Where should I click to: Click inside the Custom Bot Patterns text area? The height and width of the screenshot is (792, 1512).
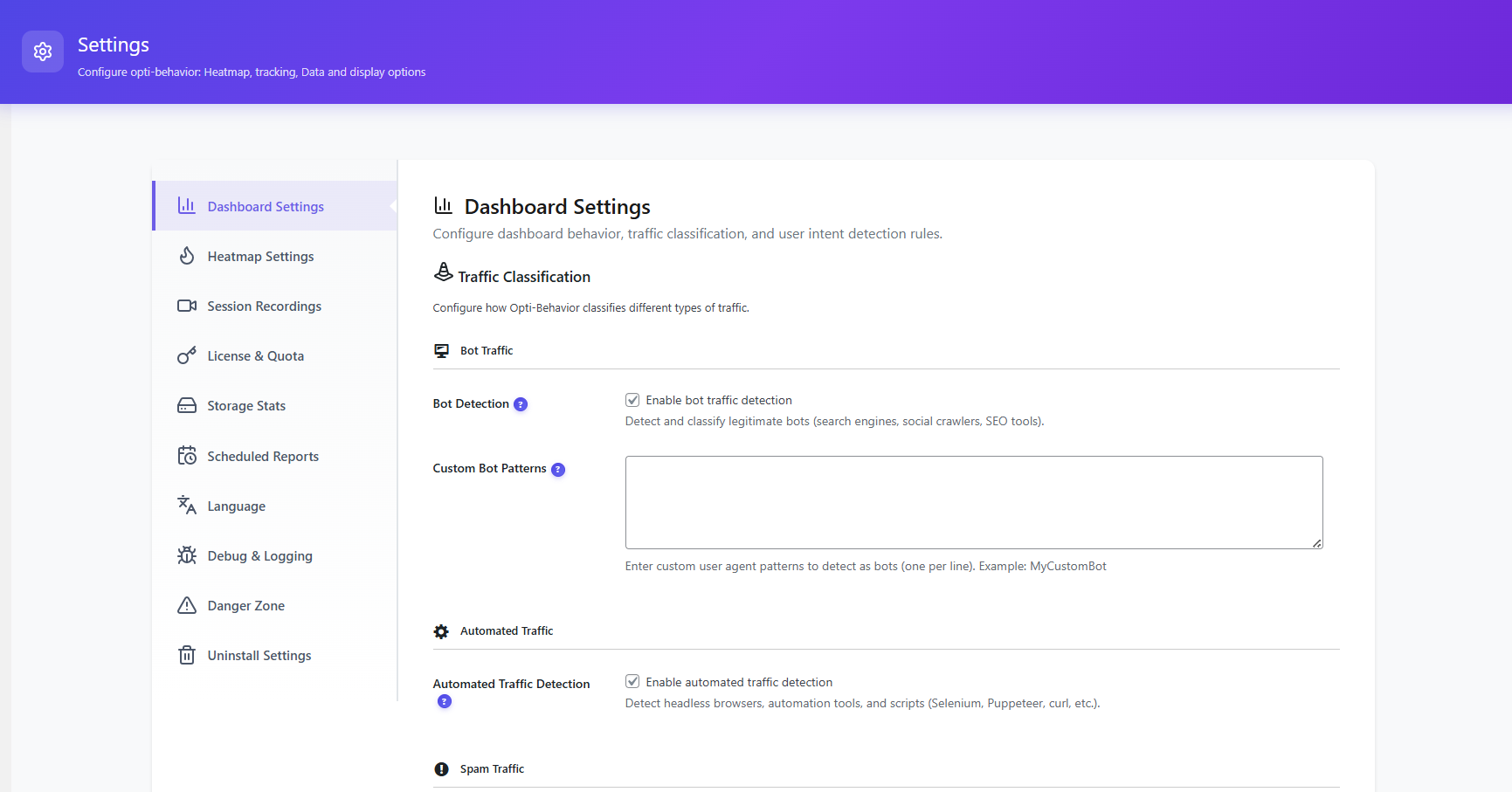[x=973, y=502]
